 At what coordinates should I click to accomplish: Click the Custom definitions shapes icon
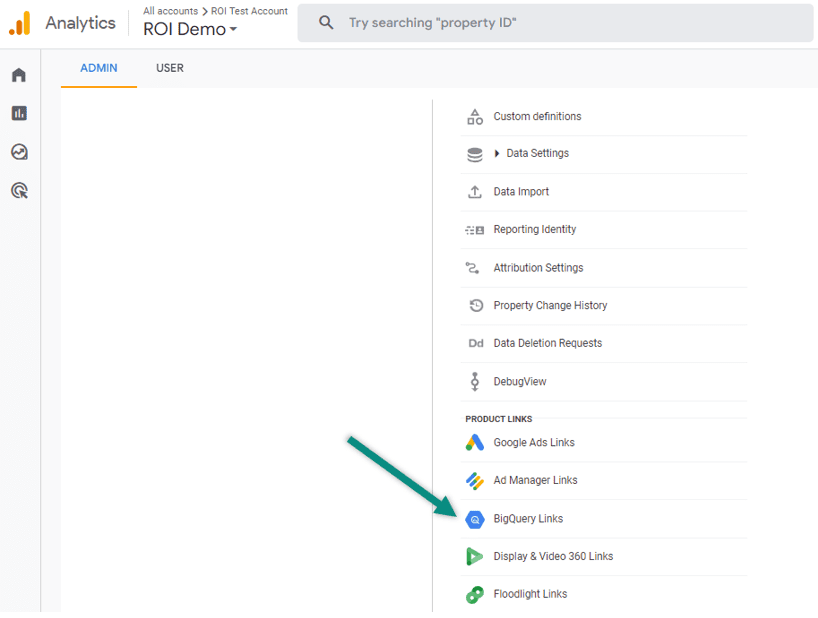475,117
